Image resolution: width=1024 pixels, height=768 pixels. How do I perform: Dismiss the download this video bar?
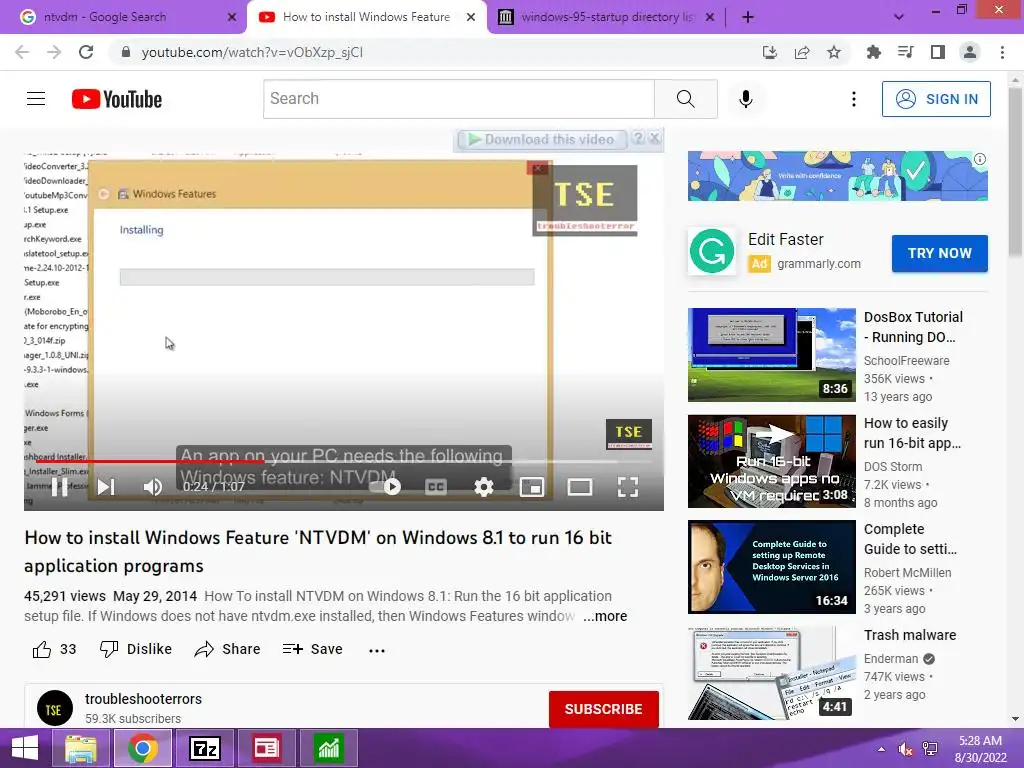coord(655,138)
